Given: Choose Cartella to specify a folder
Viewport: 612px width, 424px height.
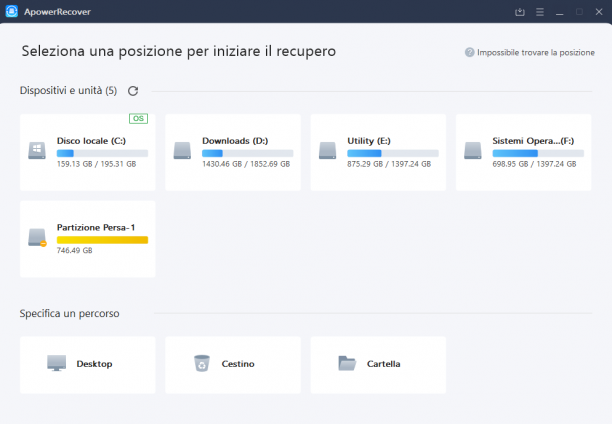Looking at the screenshot, I should pyautogui.click(x=378, y=365).
